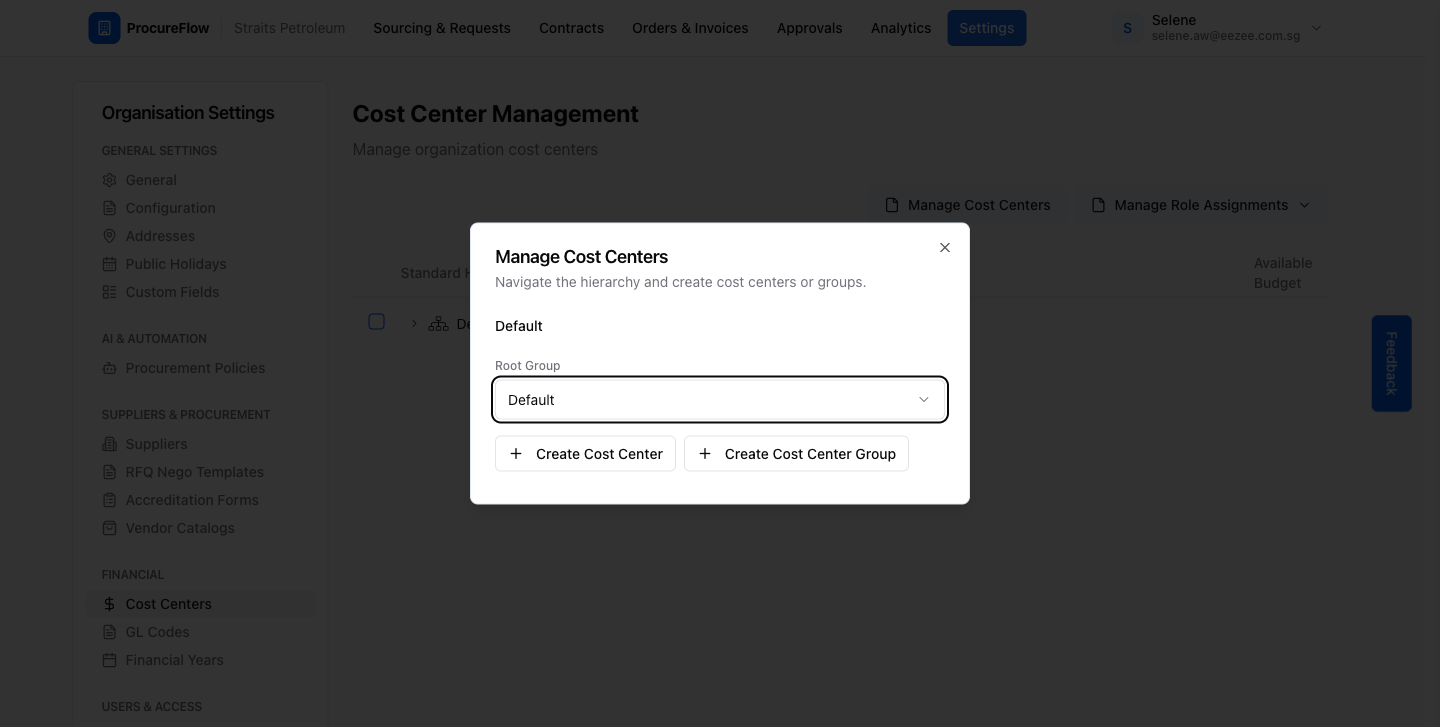The image size is (1440, 727).
Task: Go to Configuration settings
Action: (x=170, y=208)
